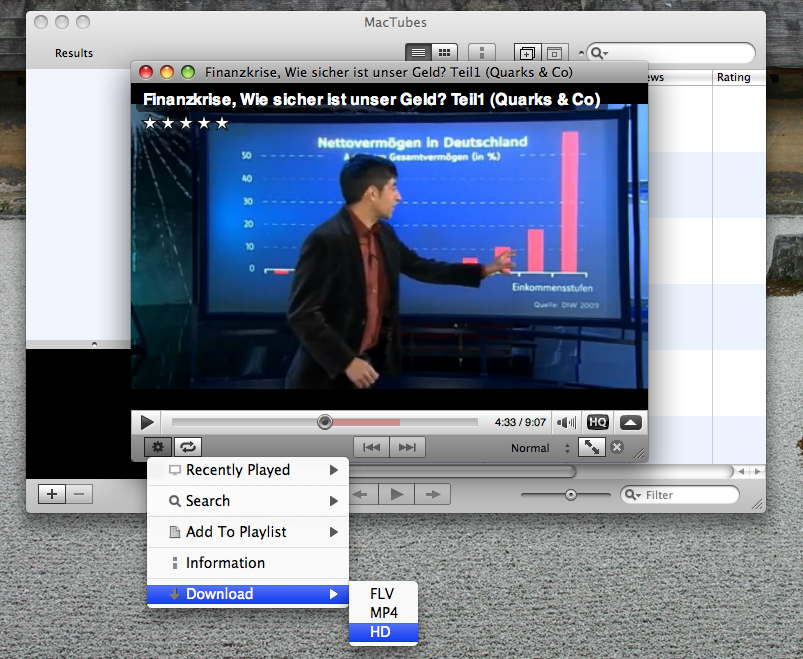
Task: Switch results to list view
Action: click(419, 52)
